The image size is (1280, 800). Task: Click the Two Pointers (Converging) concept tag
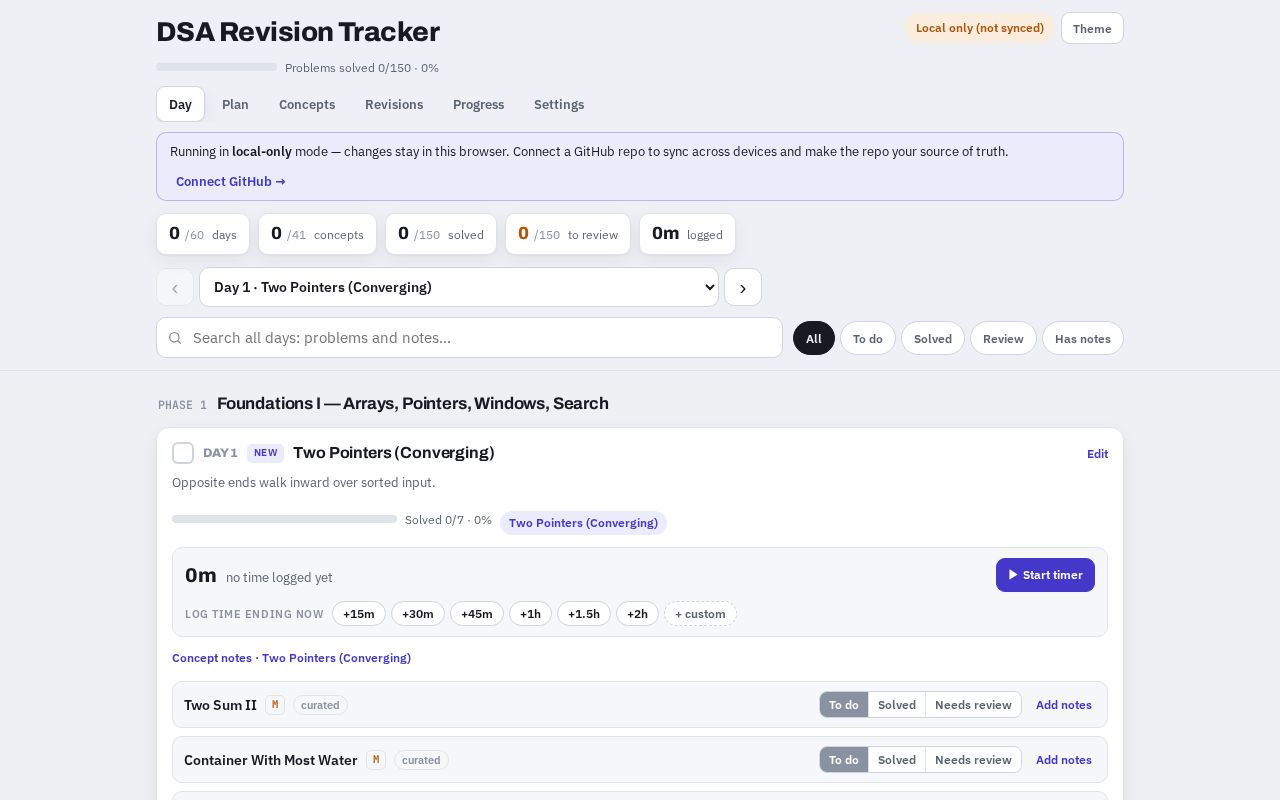583,523
